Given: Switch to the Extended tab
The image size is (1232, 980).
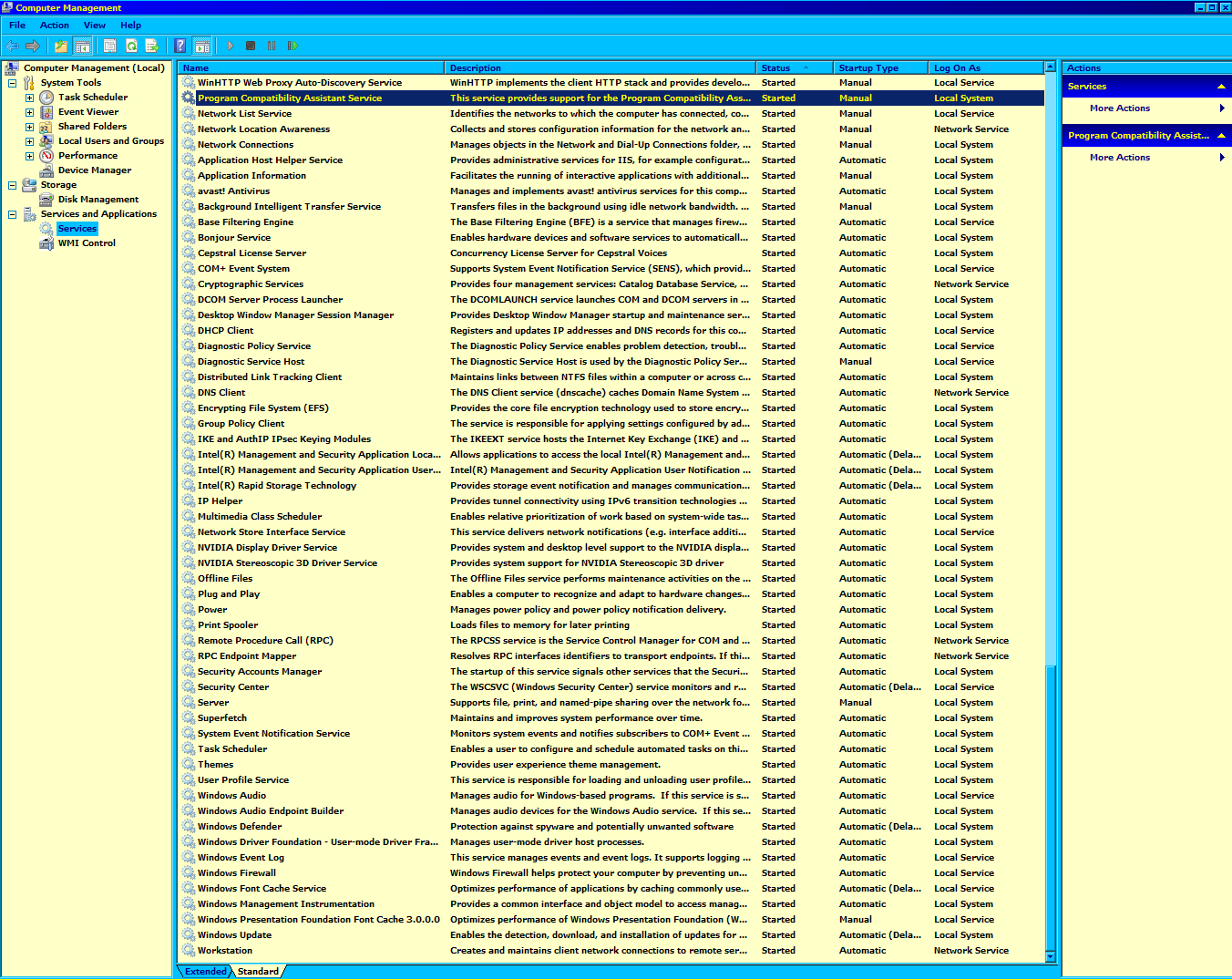Looking at the screenshot, I should (x=205, y=972).
